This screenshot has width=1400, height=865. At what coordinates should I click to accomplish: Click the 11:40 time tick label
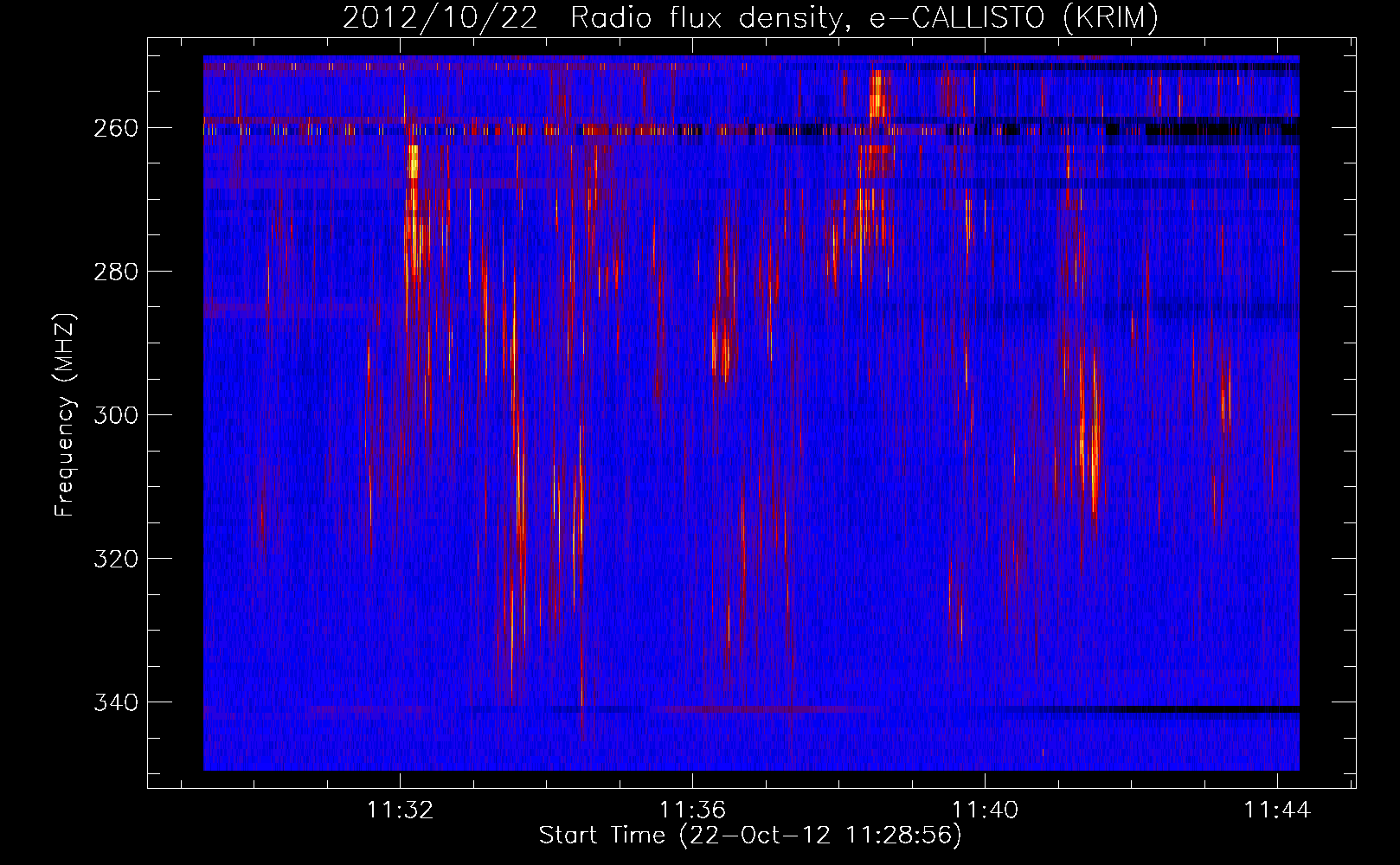[x=985, y=811]
